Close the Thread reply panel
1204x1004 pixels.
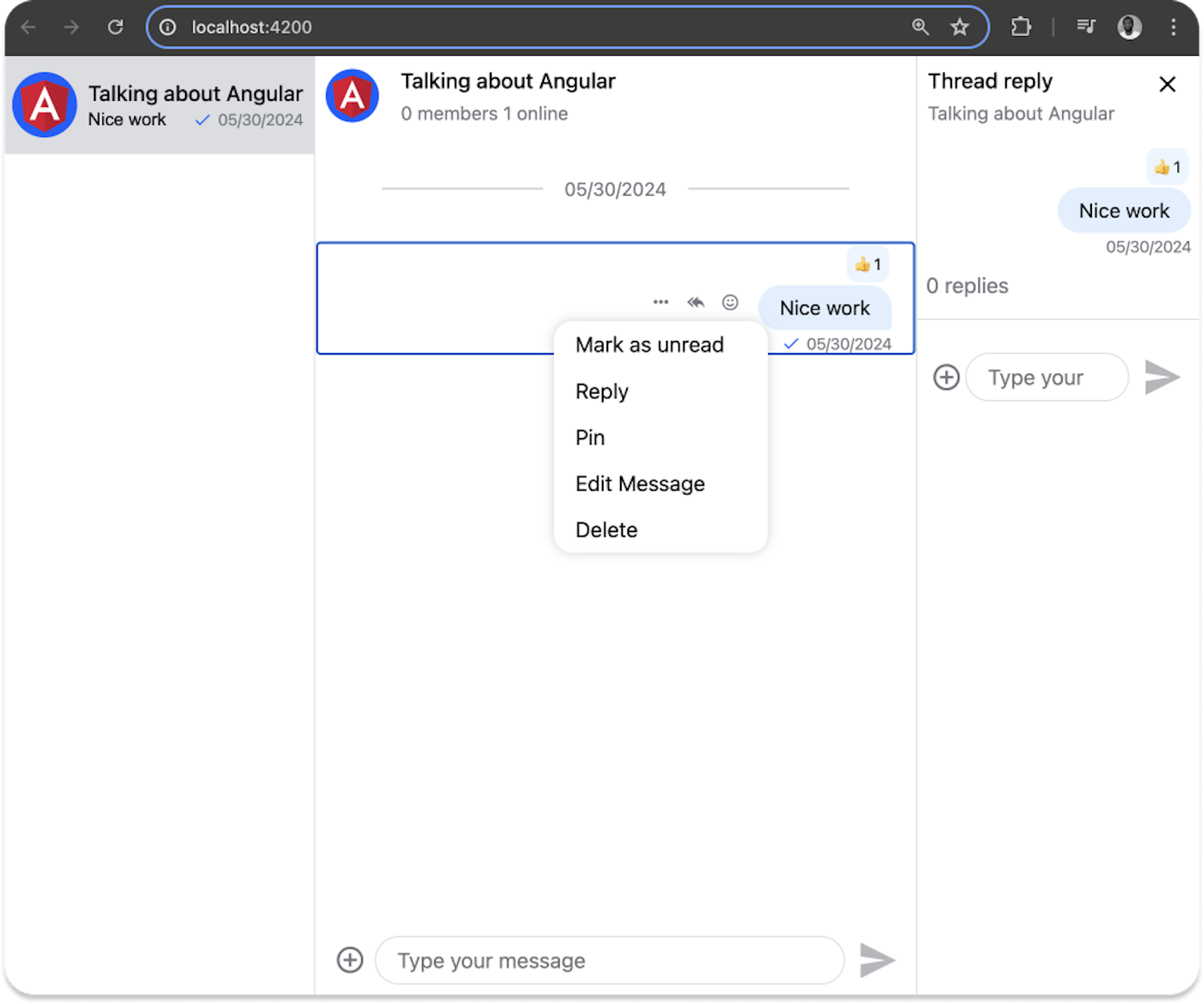1167,84
